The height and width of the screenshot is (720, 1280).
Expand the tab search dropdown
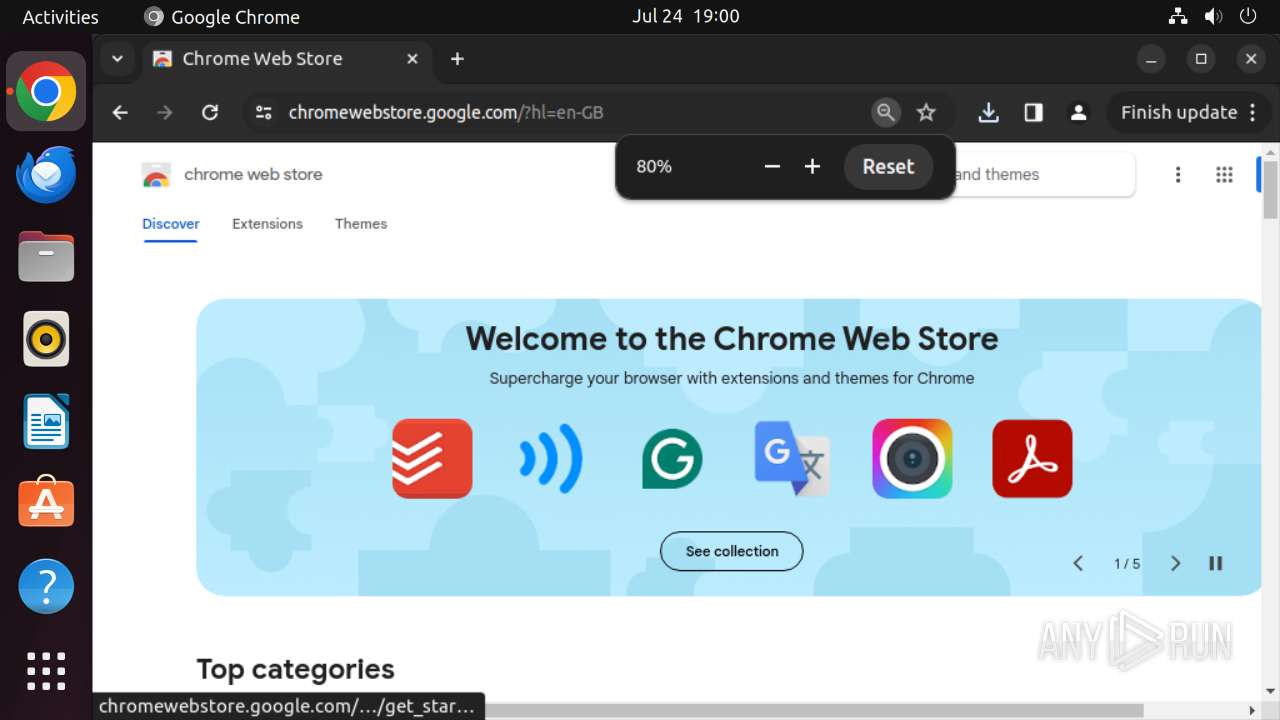pyautogui.click(x=117, y=59)
